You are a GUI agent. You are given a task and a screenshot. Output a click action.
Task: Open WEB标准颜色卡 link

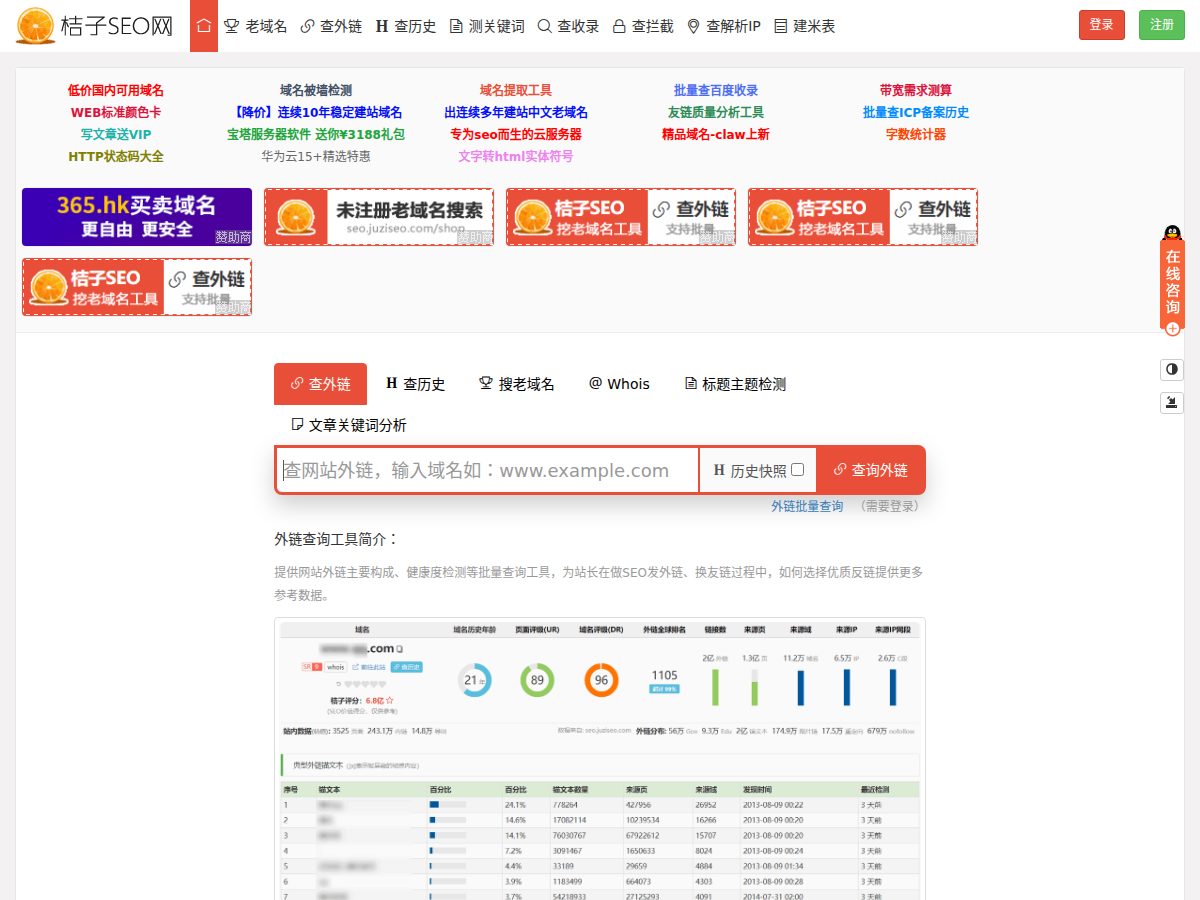click(x=116, y=112)
